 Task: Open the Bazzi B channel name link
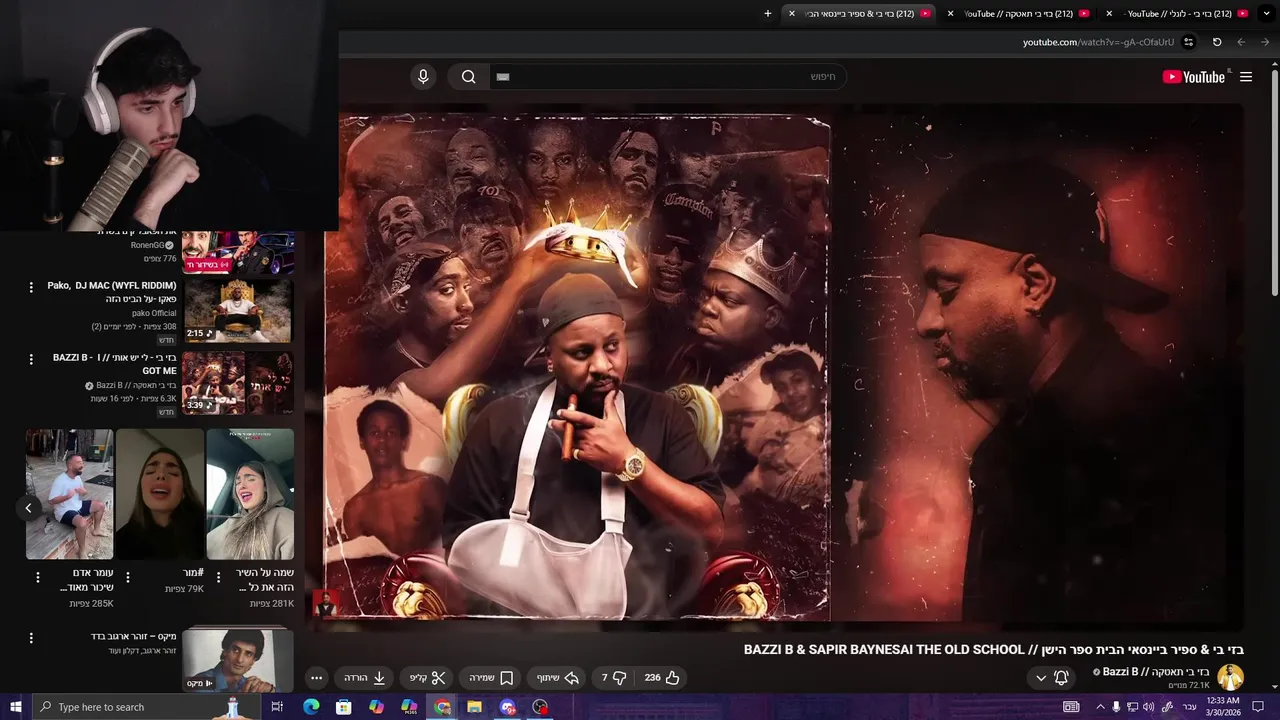click(x=1156, y=672)
